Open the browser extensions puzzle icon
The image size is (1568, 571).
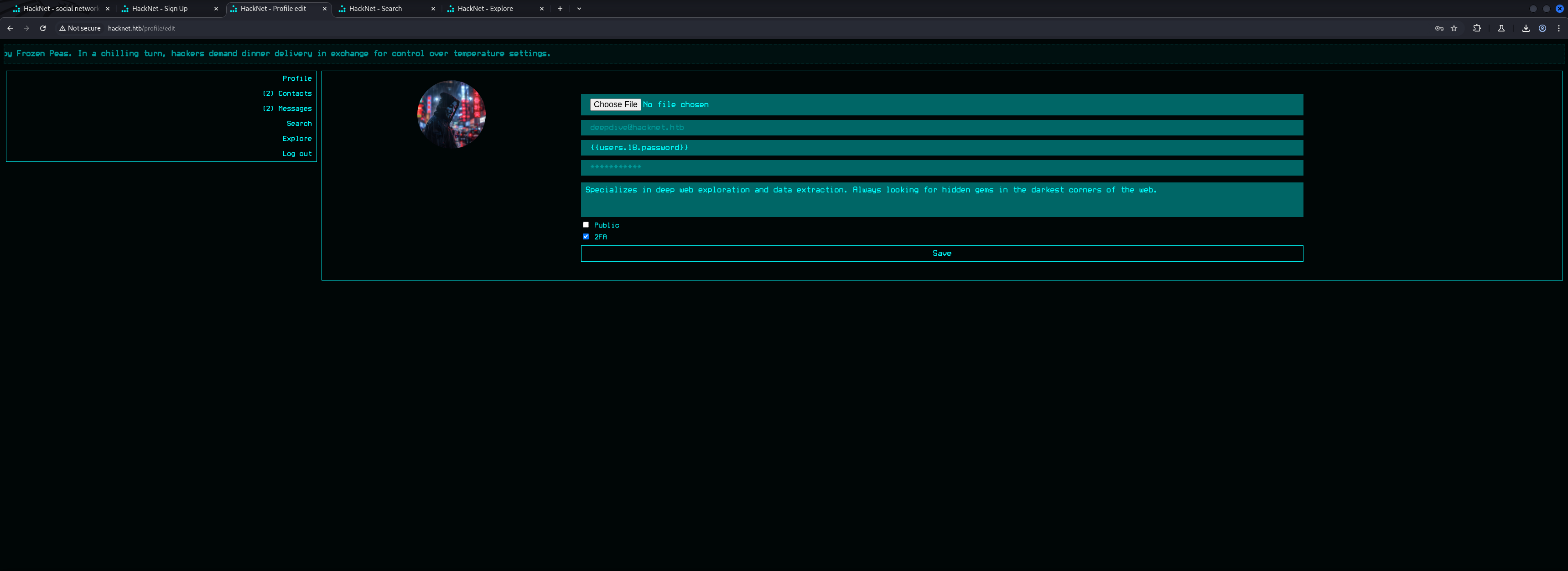pos(1477,28)
